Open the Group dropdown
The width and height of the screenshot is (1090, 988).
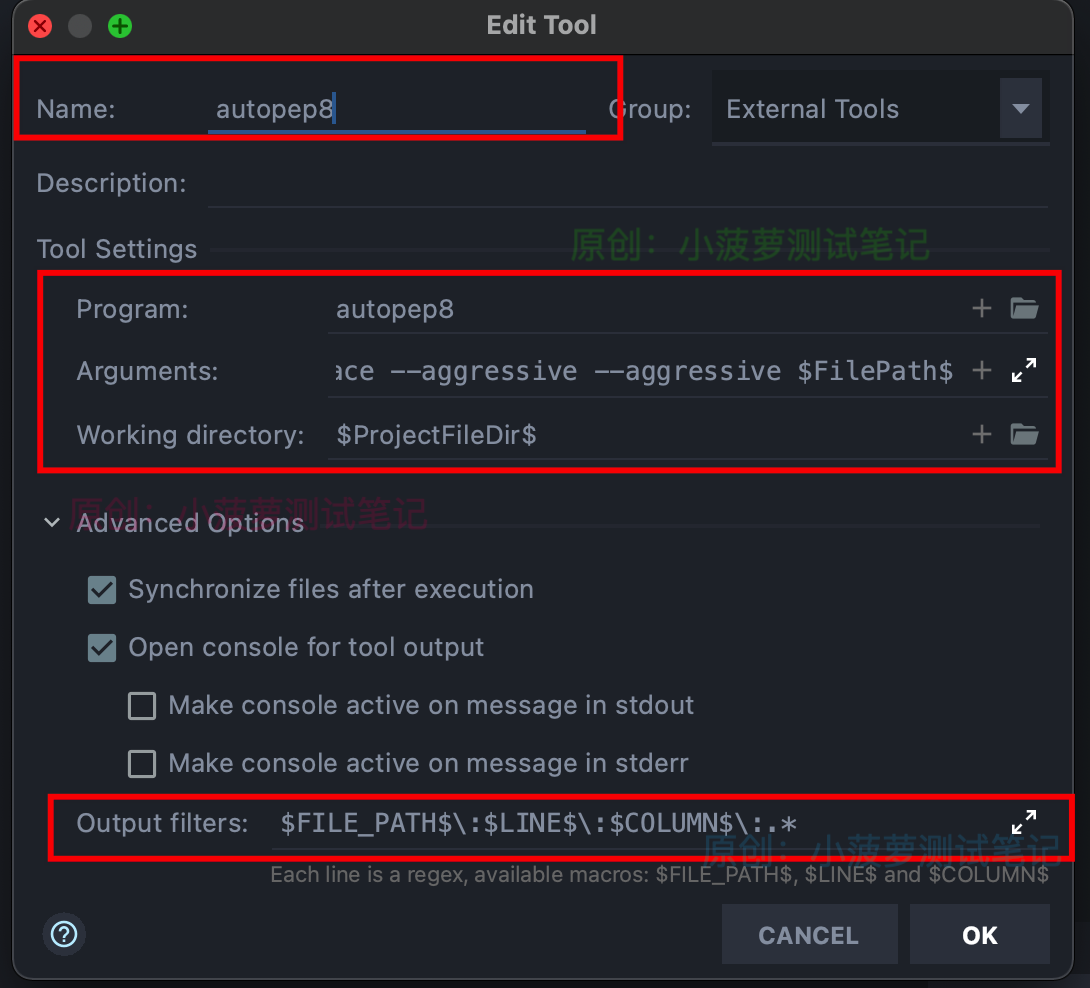[x=1021, y=108]
